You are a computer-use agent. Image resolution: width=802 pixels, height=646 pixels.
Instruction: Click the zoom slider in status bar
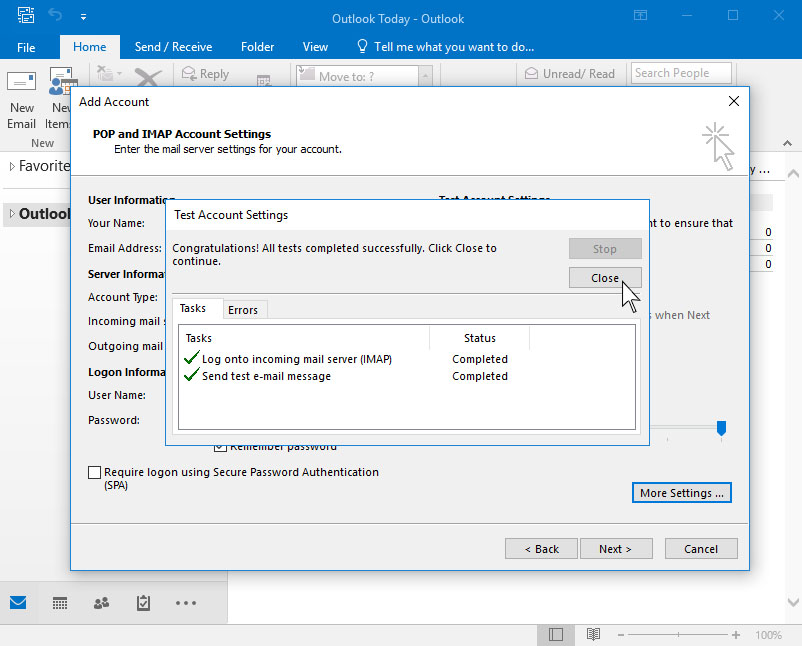(x=678, y=635)
